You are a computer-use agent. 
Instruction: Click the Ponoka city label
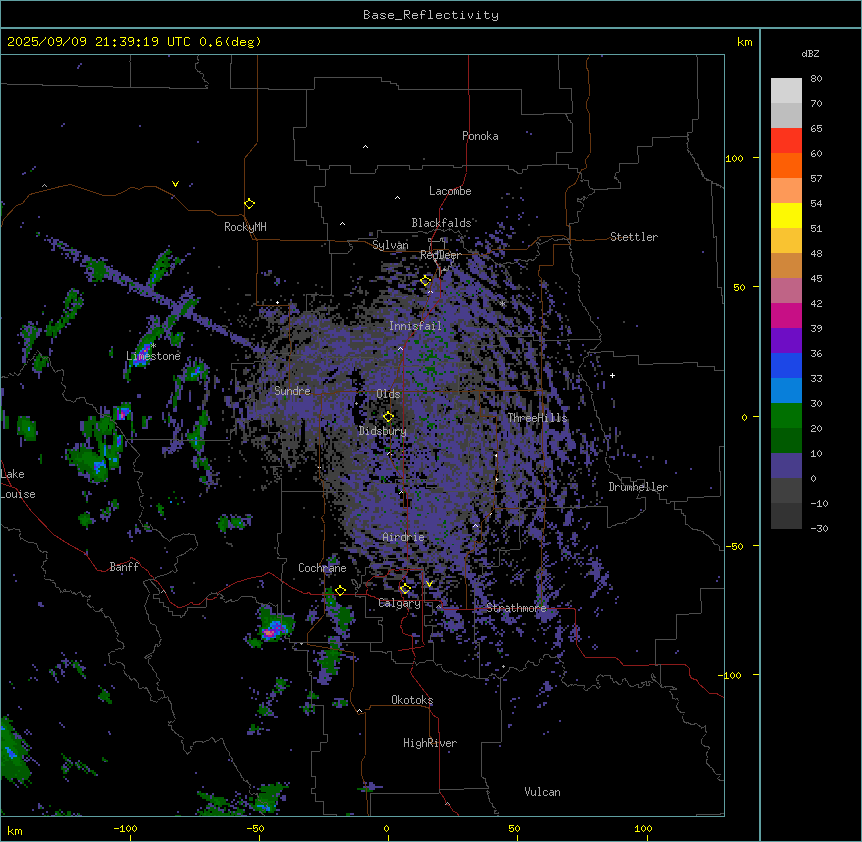[480, 136]
